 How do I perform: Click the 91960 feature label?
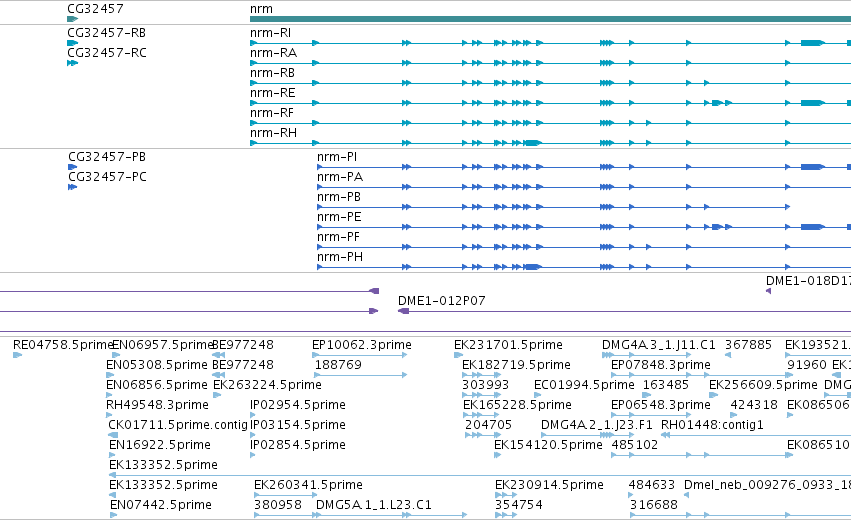[x=807, y=365]
